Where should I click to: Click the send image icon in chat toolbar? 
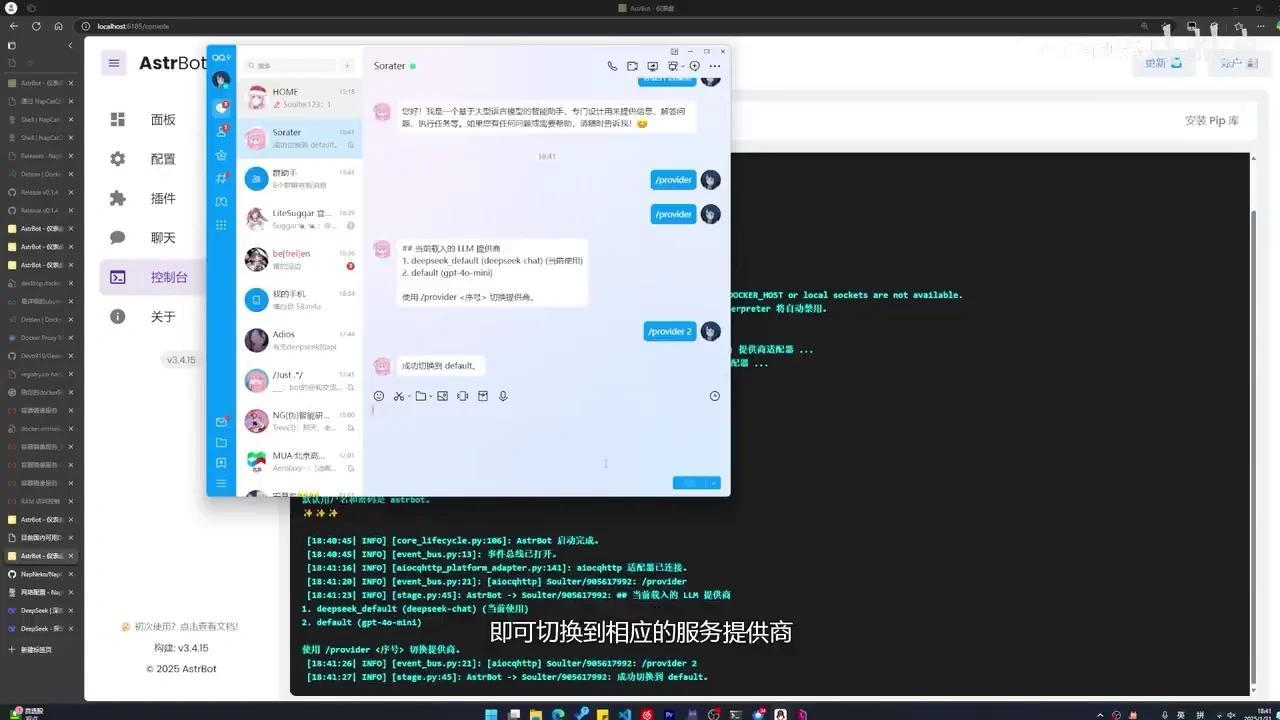click(442, 396)
